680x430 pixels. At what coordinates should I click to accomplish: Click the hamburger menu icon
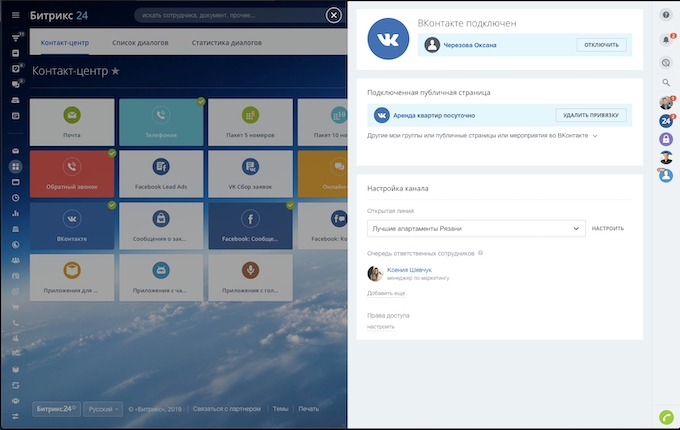click(15, 16)
